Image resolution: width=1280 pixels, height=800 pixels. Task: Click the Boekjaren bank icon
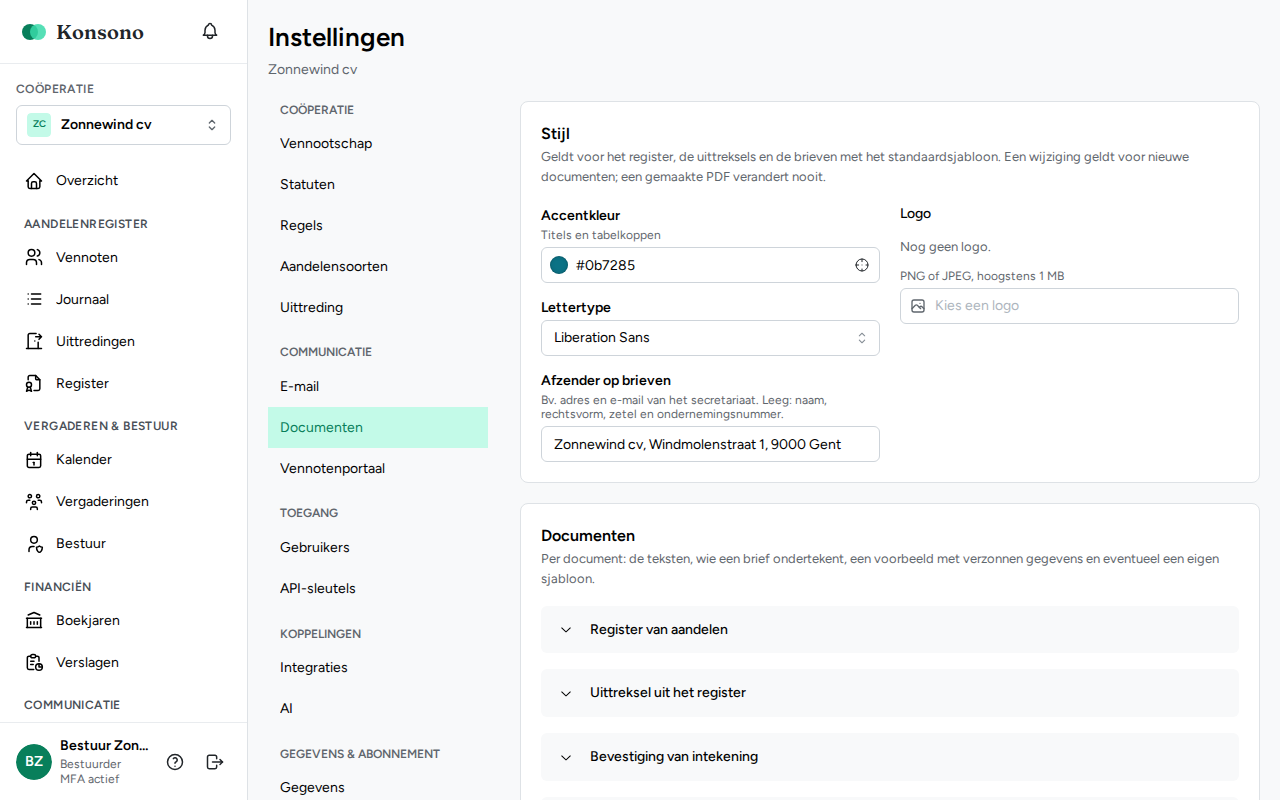point(34,621)
